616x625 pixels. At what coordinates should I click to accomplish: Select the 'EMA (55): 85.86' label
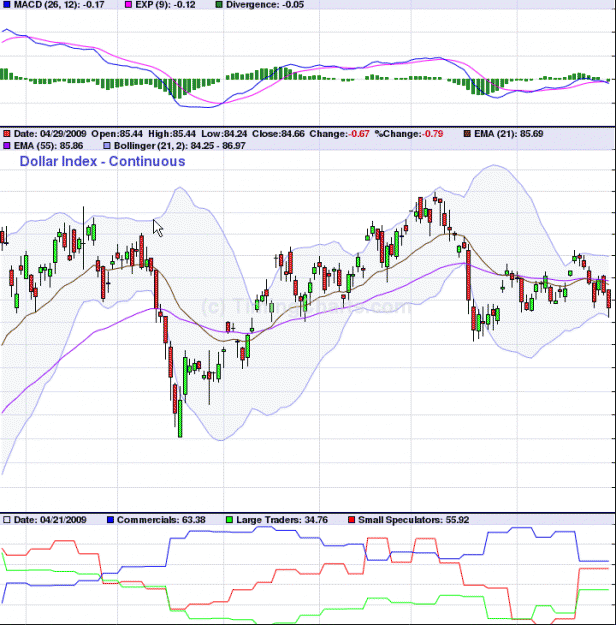(48, 145)
